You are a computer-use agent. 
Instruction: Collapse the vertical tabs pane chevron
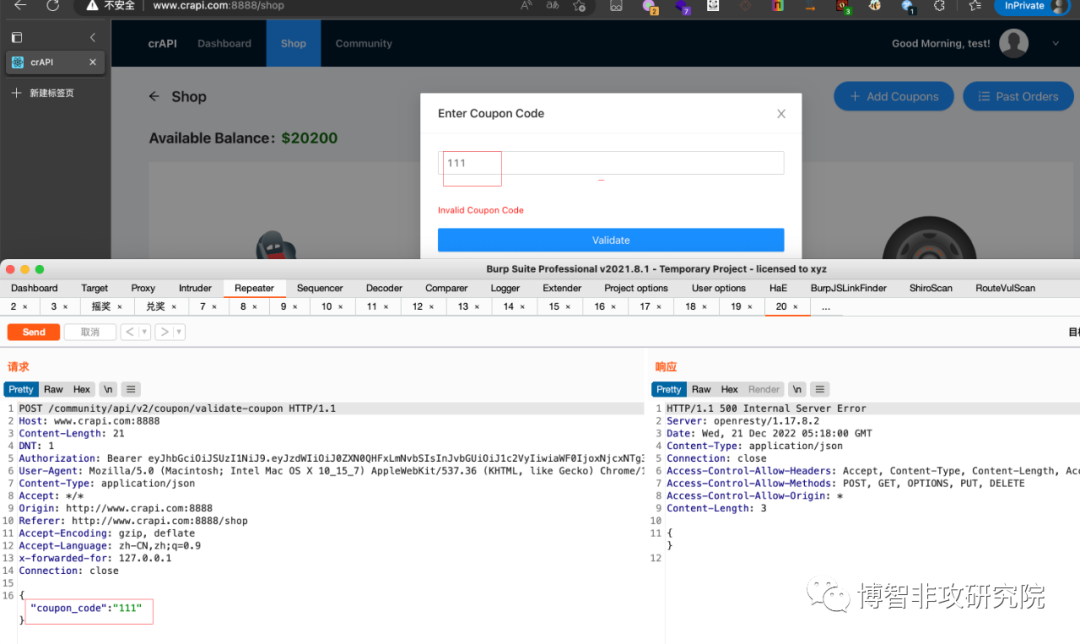coord(93,37)
